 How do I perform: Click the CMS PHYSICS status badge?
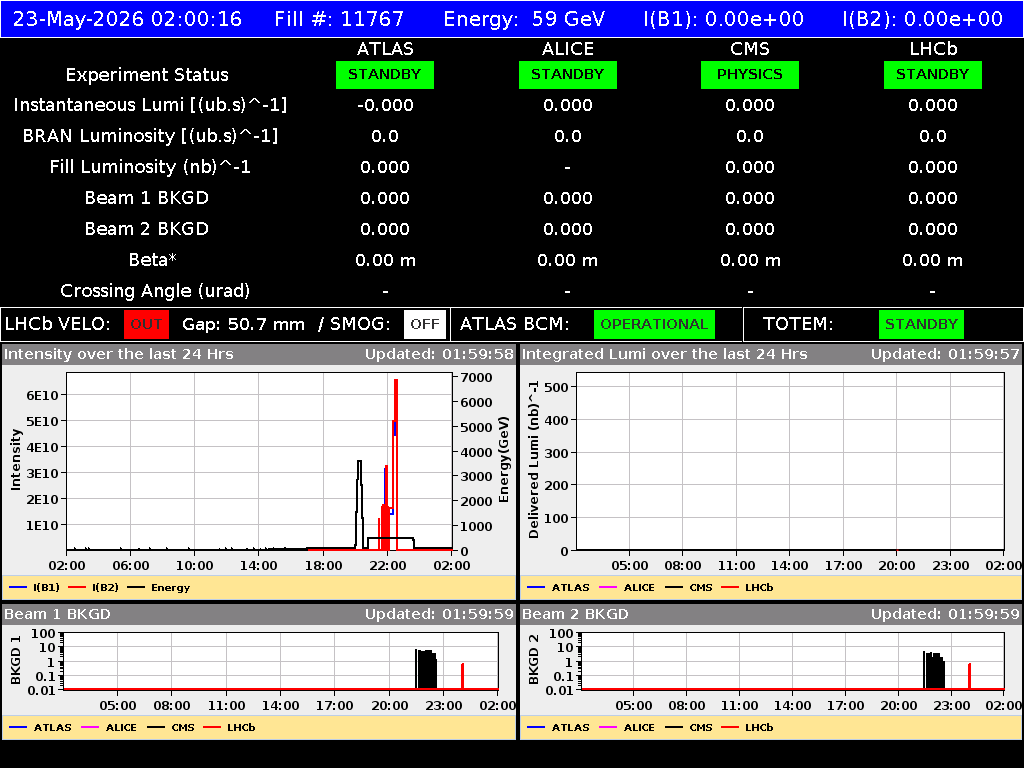pyautogui.click(x=750, y=74)
